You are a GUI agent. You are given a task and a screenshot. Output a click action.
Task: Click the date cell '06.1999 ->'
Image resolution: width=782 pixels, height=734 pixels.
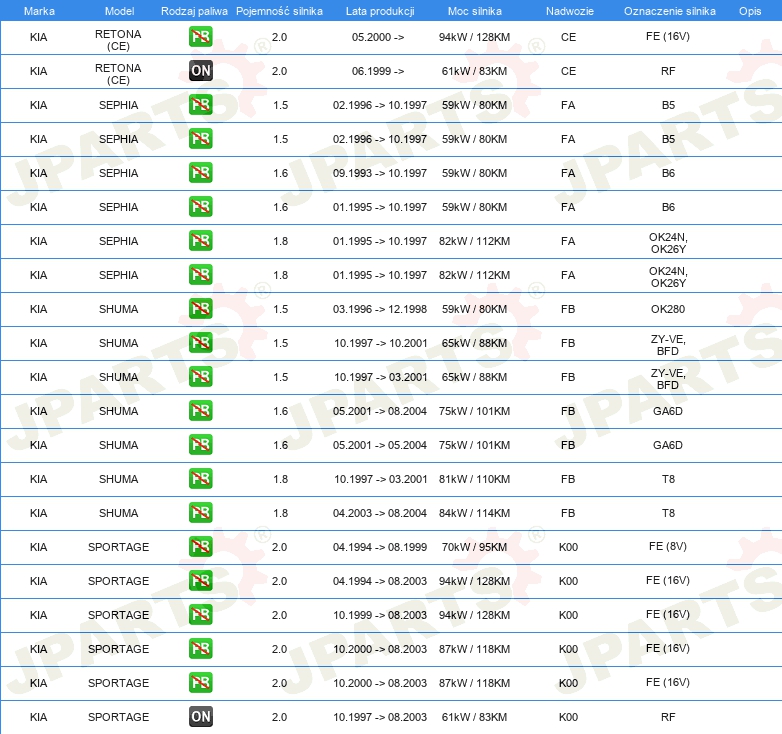pos(378,71)
